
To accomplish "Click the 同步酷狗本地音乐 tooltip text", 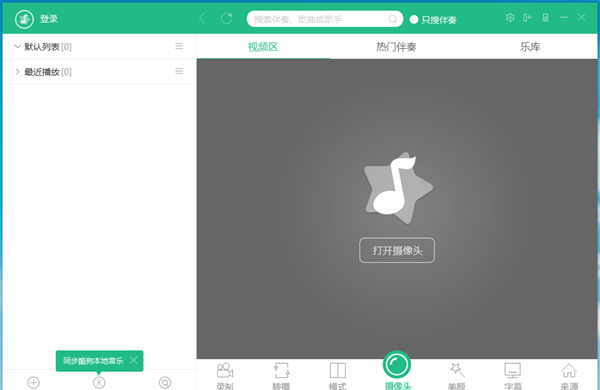I will click(93, 361).
